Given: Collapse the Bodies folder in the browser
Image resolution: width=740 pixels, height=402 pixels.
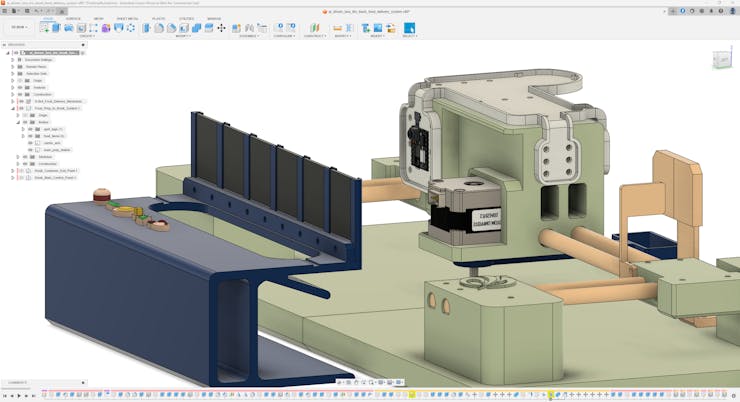Looking at the screenshot, I should click(17, 122).
